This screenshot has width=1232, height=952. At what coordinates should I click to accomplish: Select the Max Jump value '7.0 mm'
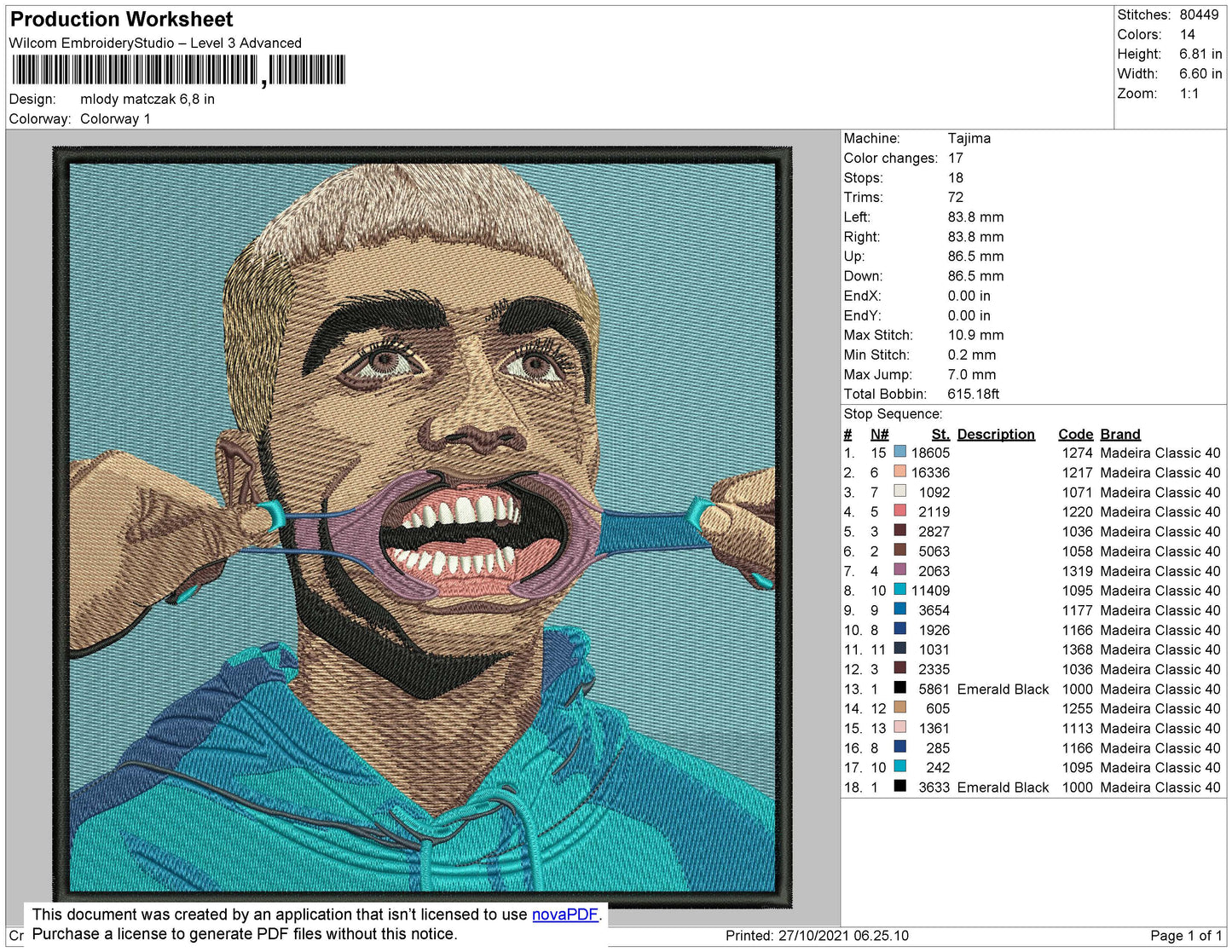(972, 374)
